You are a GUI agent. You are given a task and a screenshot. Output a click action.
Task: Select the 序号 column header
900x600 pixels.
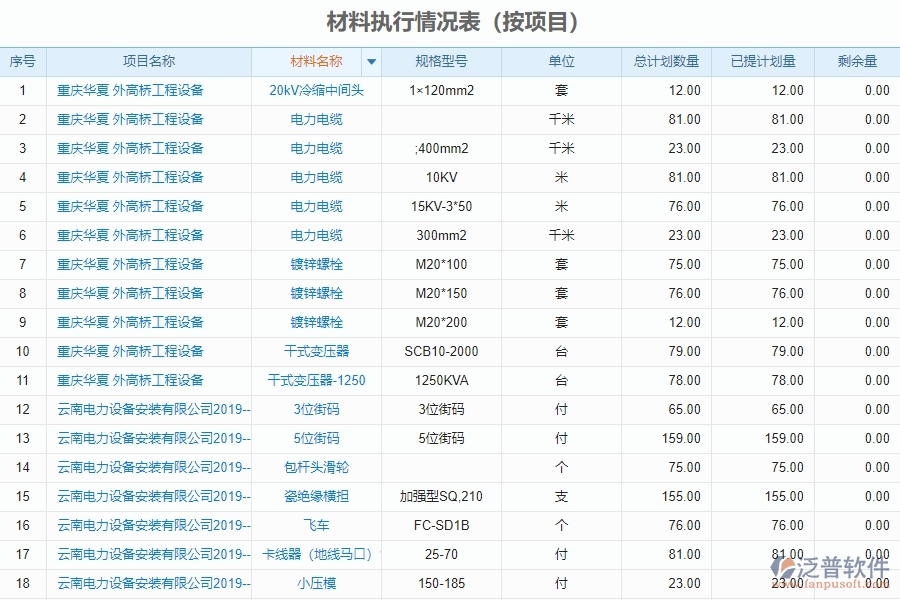(22, 61)
